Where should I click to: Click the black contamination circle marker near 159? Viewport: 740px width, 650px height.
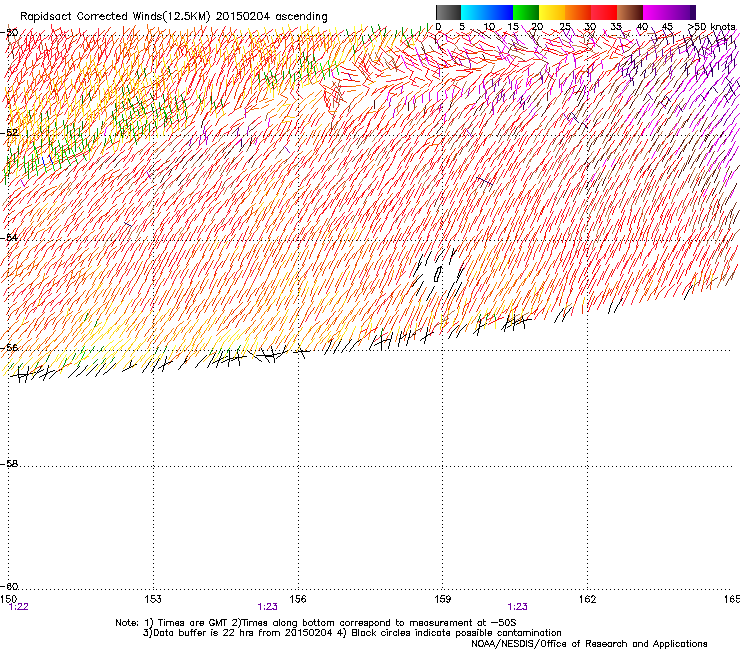tap(437, 274)
